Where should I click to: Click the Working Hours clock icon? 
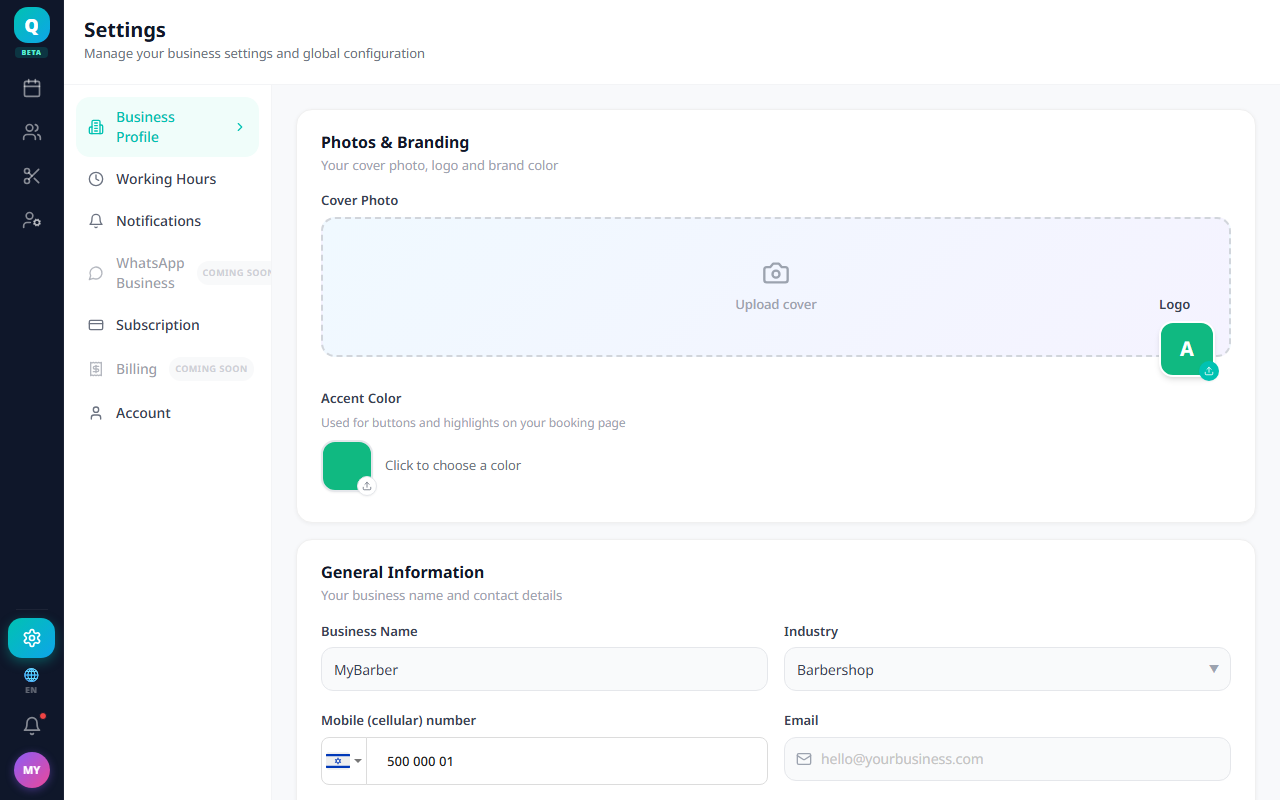click(x=96, y=179)
